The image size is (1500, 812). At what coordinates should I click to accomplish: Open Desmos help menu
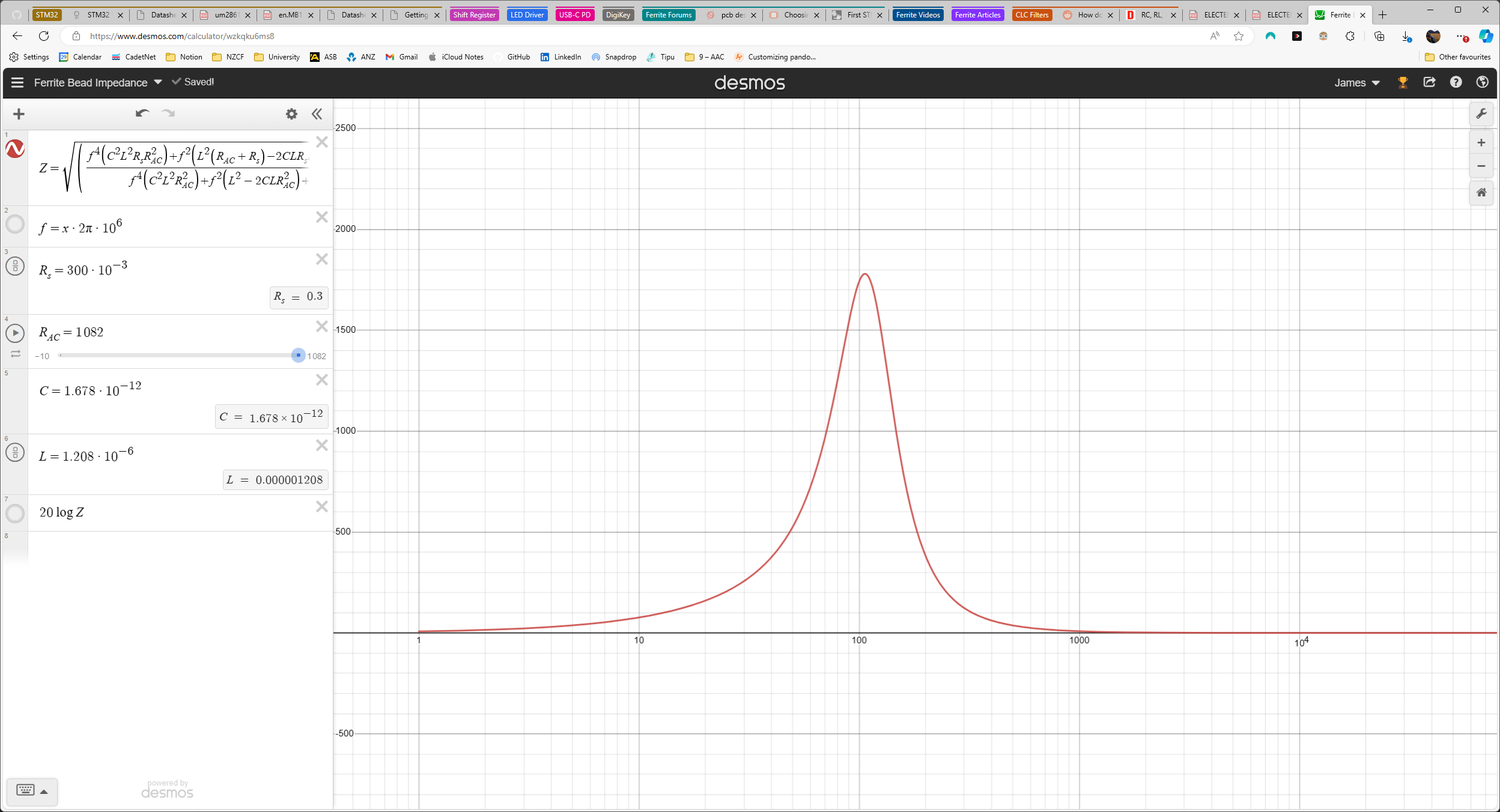point(1456,82)
